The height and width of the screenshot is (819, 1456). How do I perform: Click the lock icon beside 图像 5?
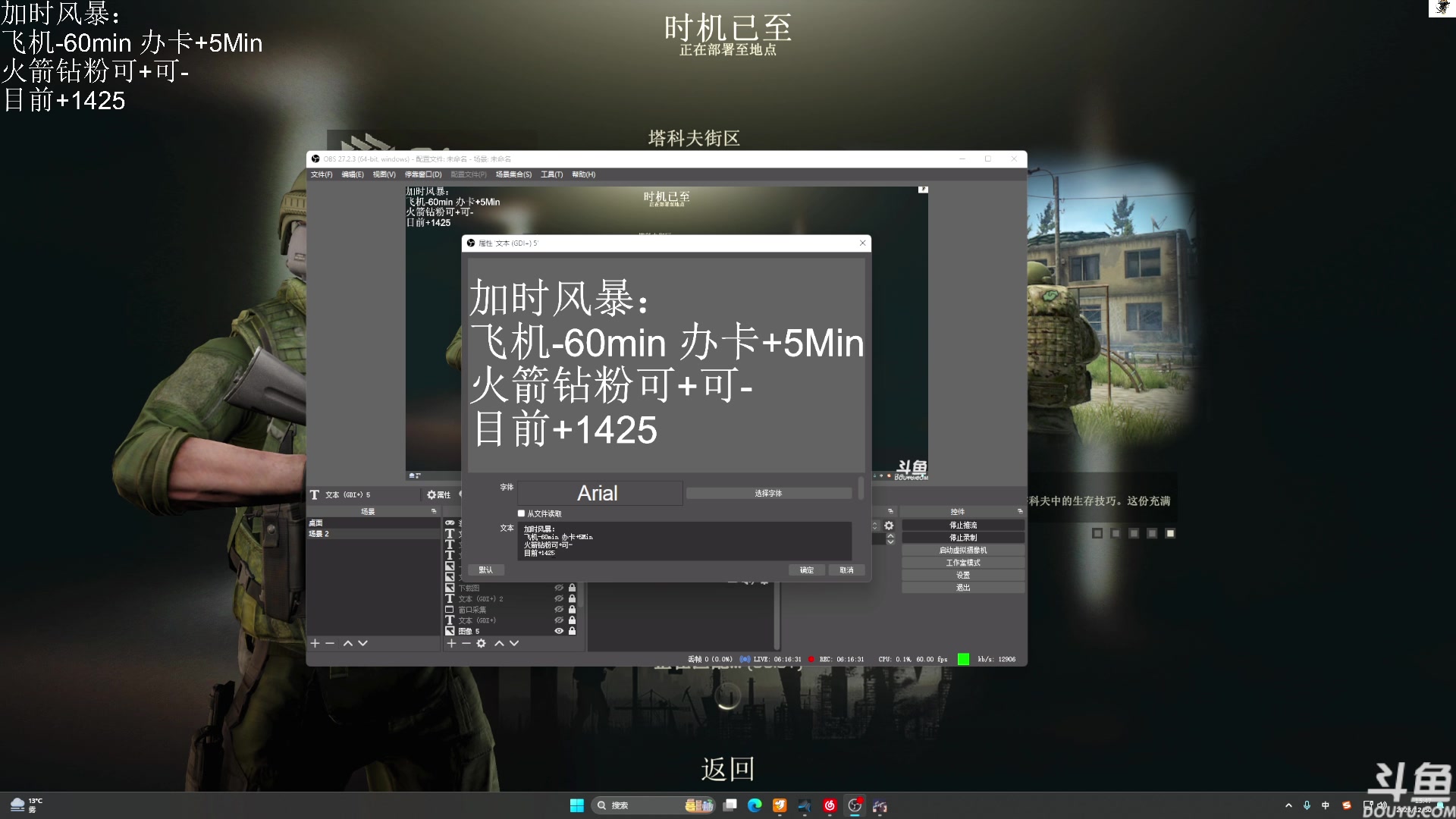pos(572,631)
